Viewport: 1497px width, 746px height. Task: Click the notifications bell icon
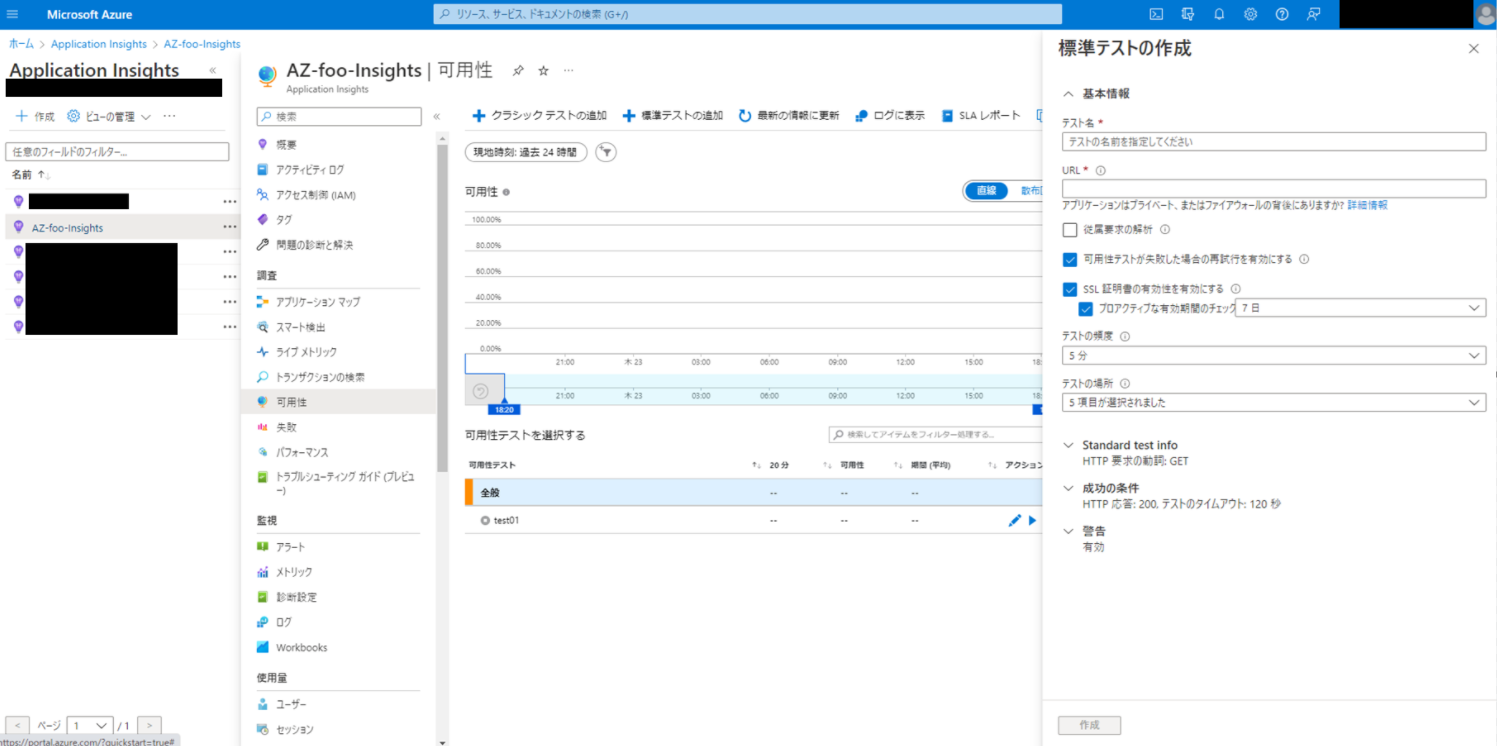point(1219,14)
